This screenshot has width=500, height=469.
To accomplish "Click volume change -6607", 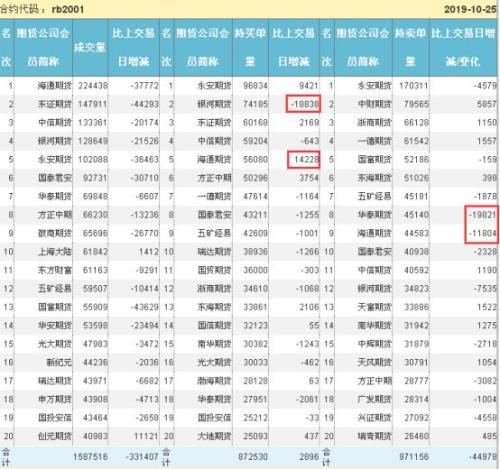I will [x=147, y=196].
